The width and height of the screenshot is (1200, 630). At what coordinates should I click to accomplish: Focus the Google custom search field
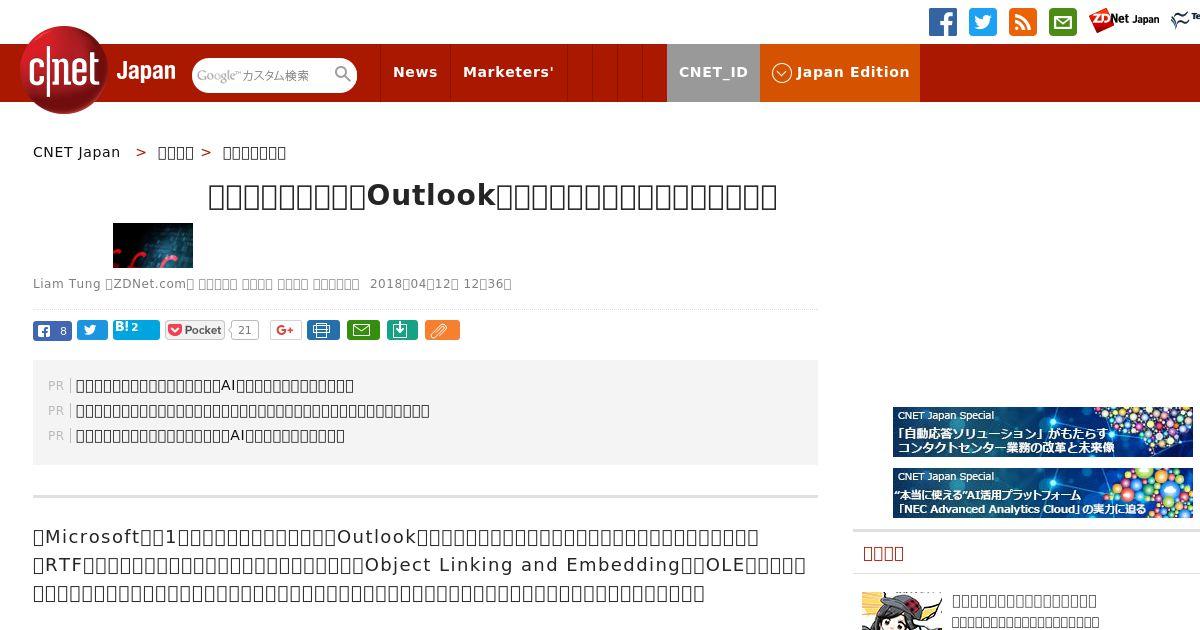coord(262,75)
